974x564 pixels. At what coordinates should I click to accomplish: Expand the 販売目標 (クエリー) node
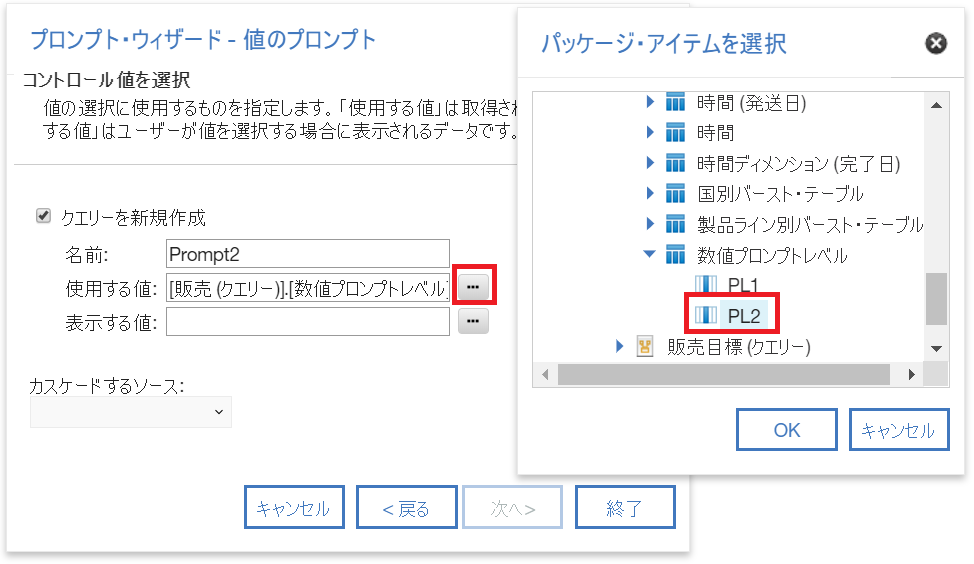click(619, 346)
